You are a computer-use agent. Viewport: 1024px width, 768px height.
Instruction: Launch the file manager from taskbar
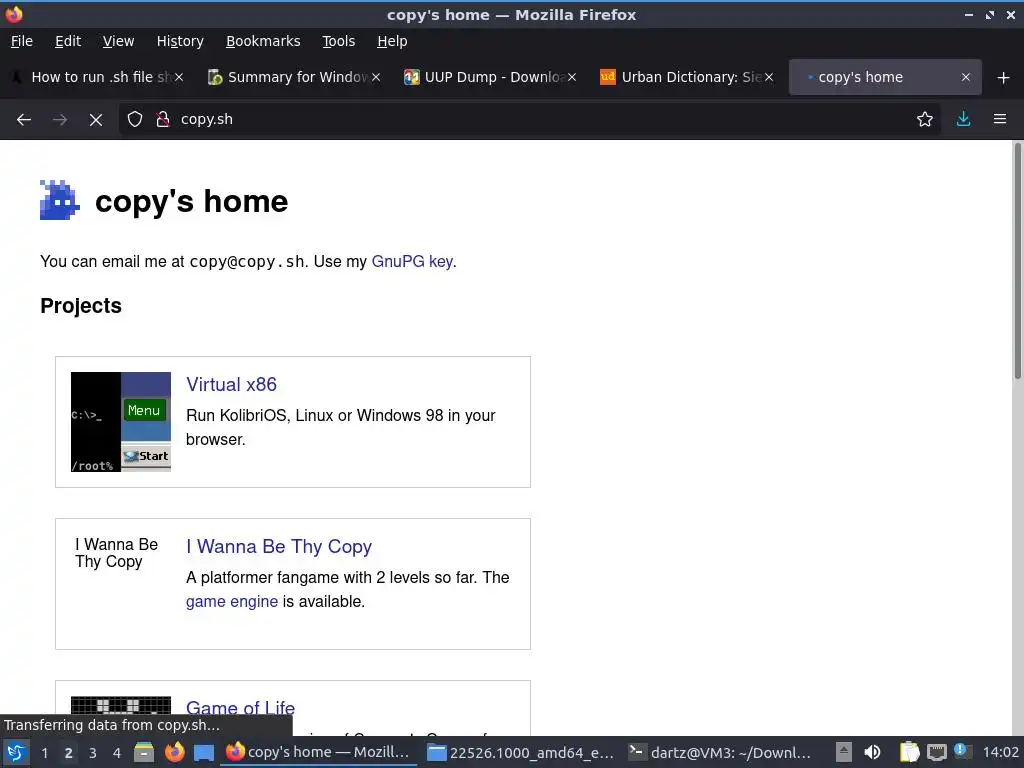(144, 753)
